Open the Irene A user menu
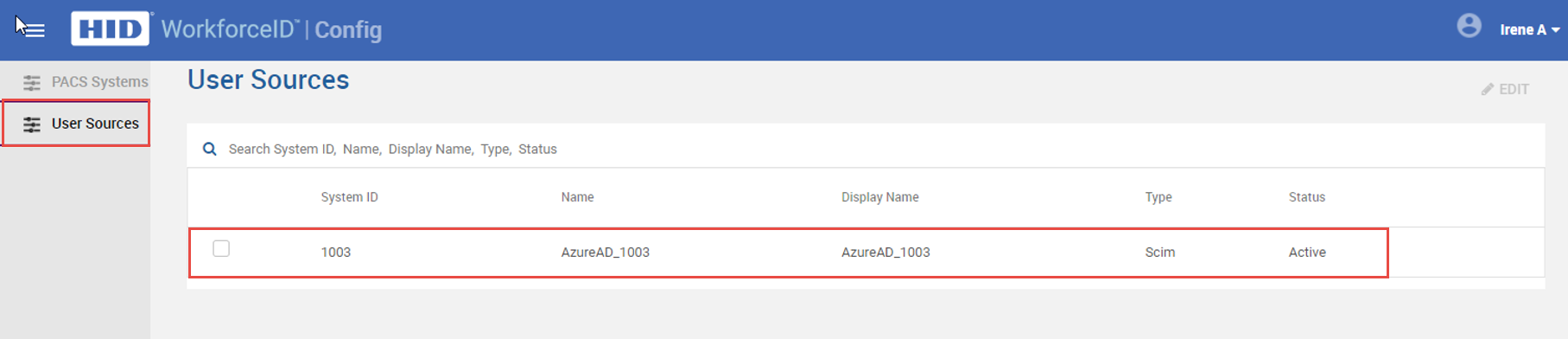Screen dimensions: 1568x339 [1523, 29]
